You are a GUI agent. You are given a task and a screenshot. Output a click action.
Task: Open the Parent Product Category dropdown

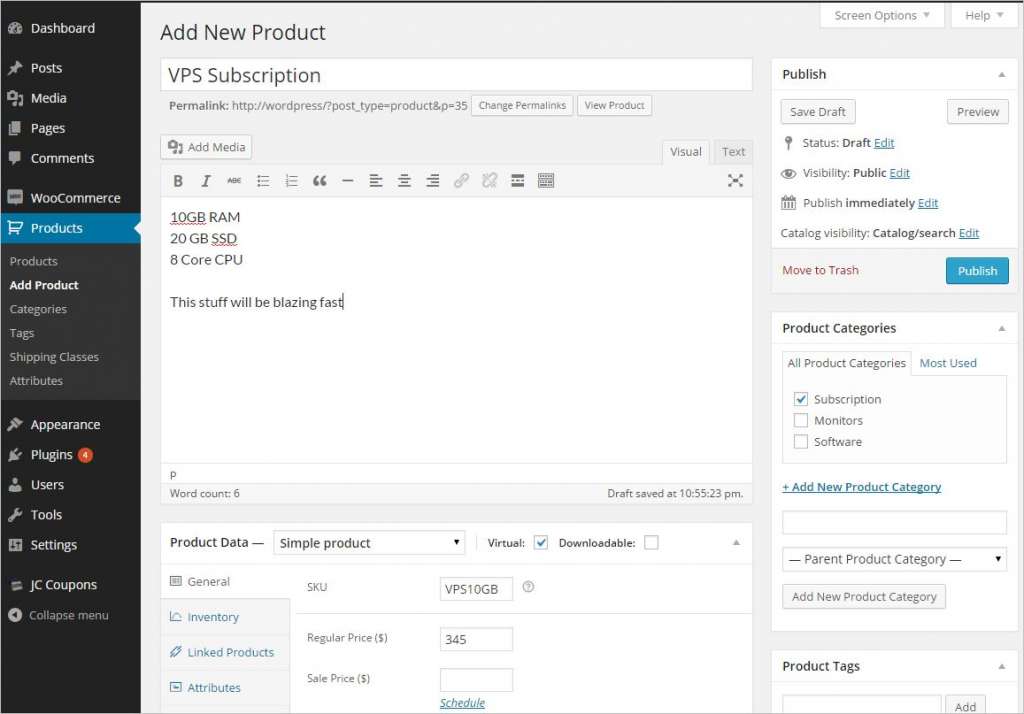(894, 559)
